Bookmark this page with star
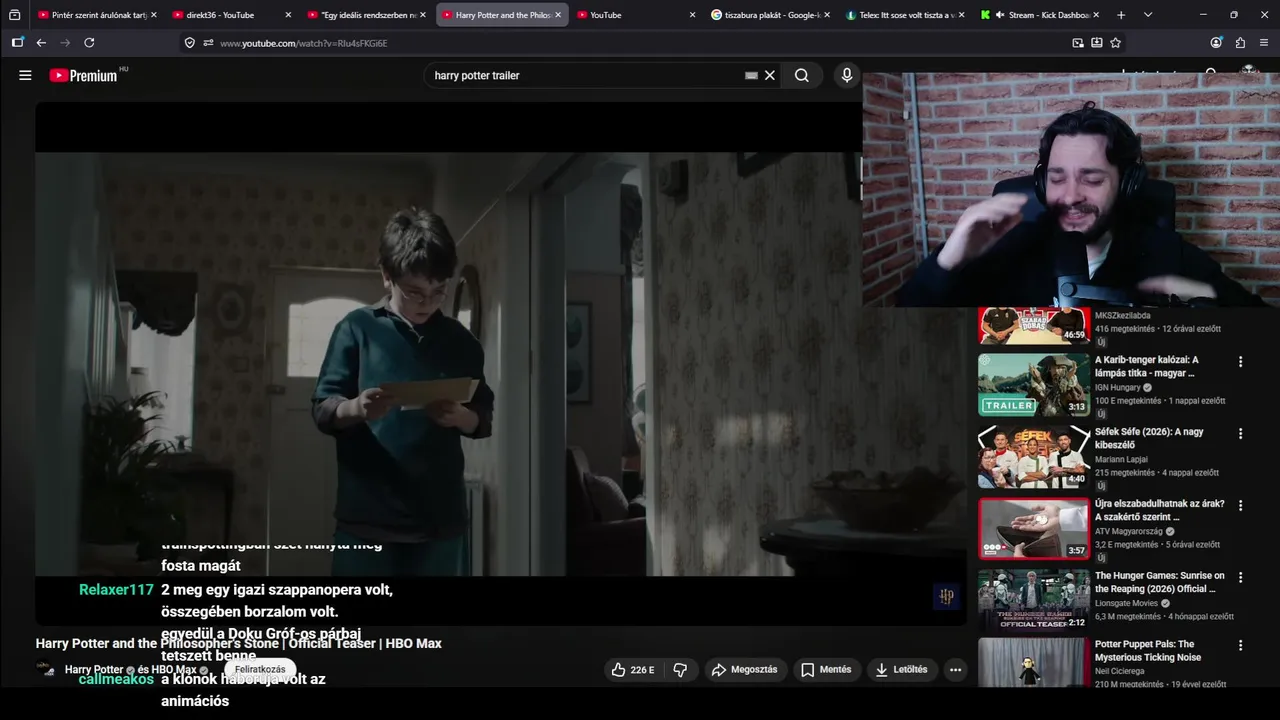 [x=1116, y=43]
